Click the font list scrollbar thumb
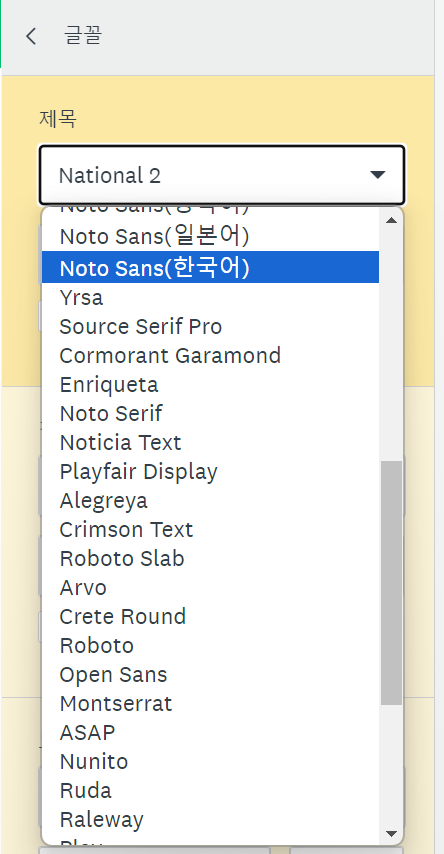The height and width of the screenshot is (854, 444). coord(391,583)
